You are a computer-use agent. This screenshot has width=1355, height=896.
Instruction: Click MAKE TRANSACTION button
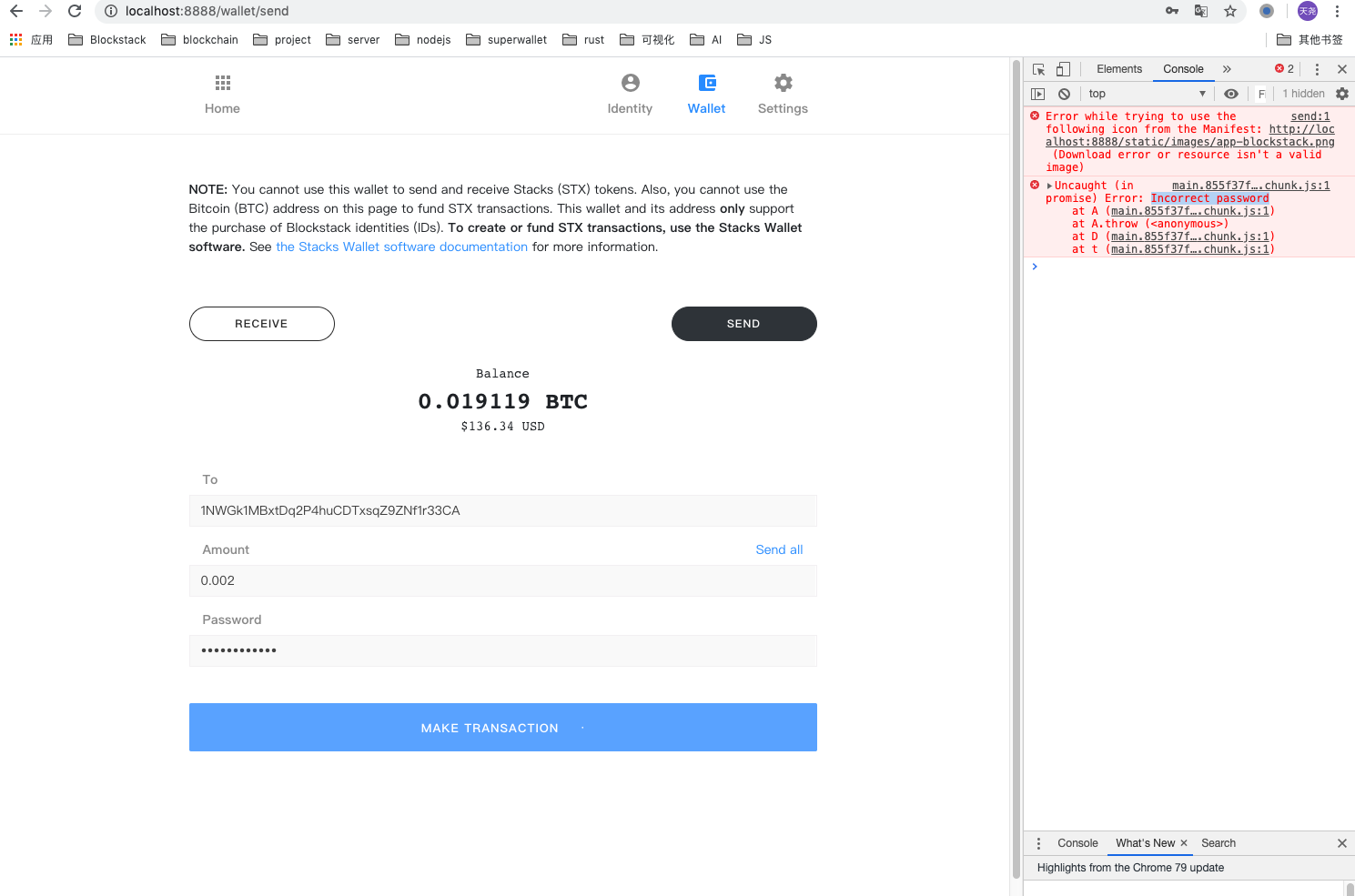(503, 728)
